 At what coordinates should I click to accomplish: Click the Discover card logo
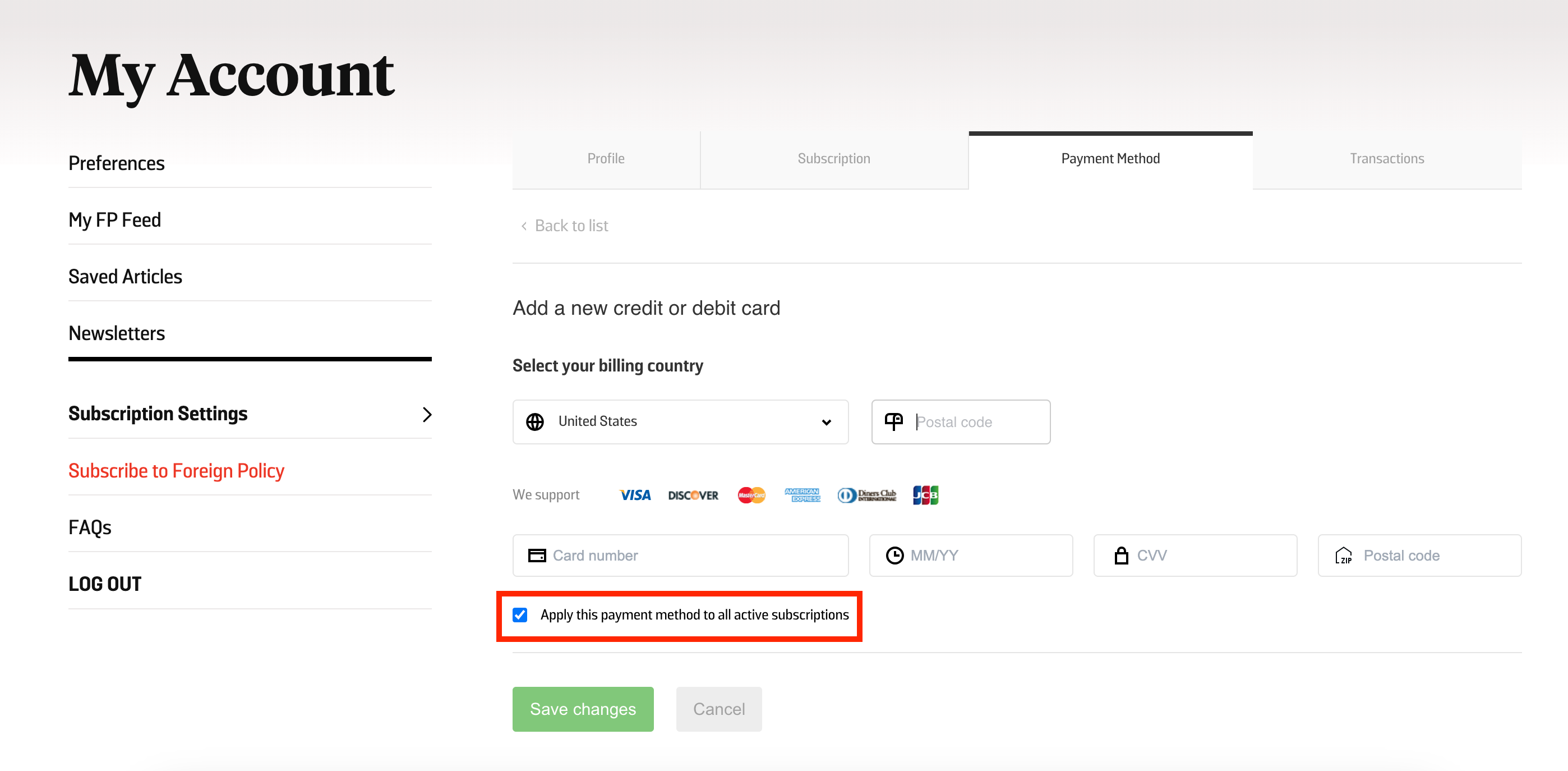point(693,494)
